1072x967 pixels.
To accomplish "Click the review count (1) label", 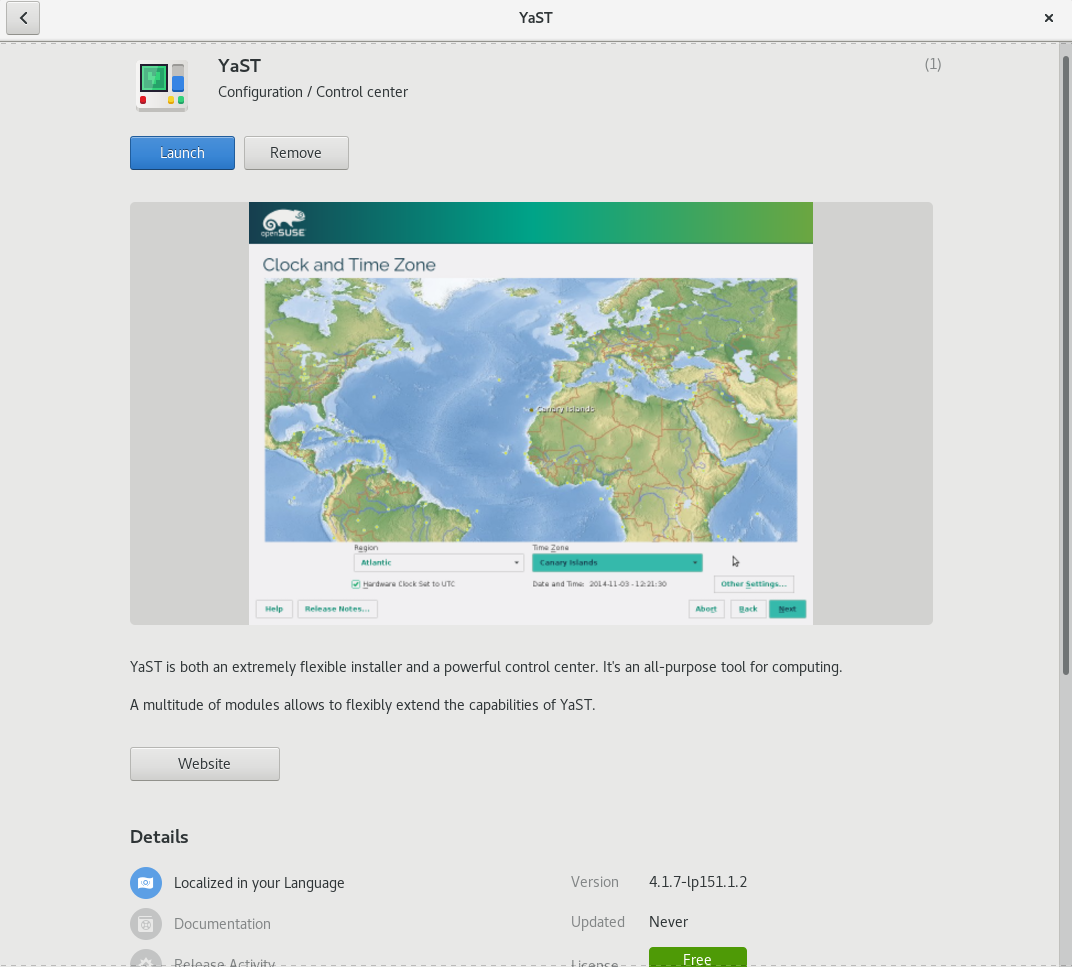I will coord(932,64).
